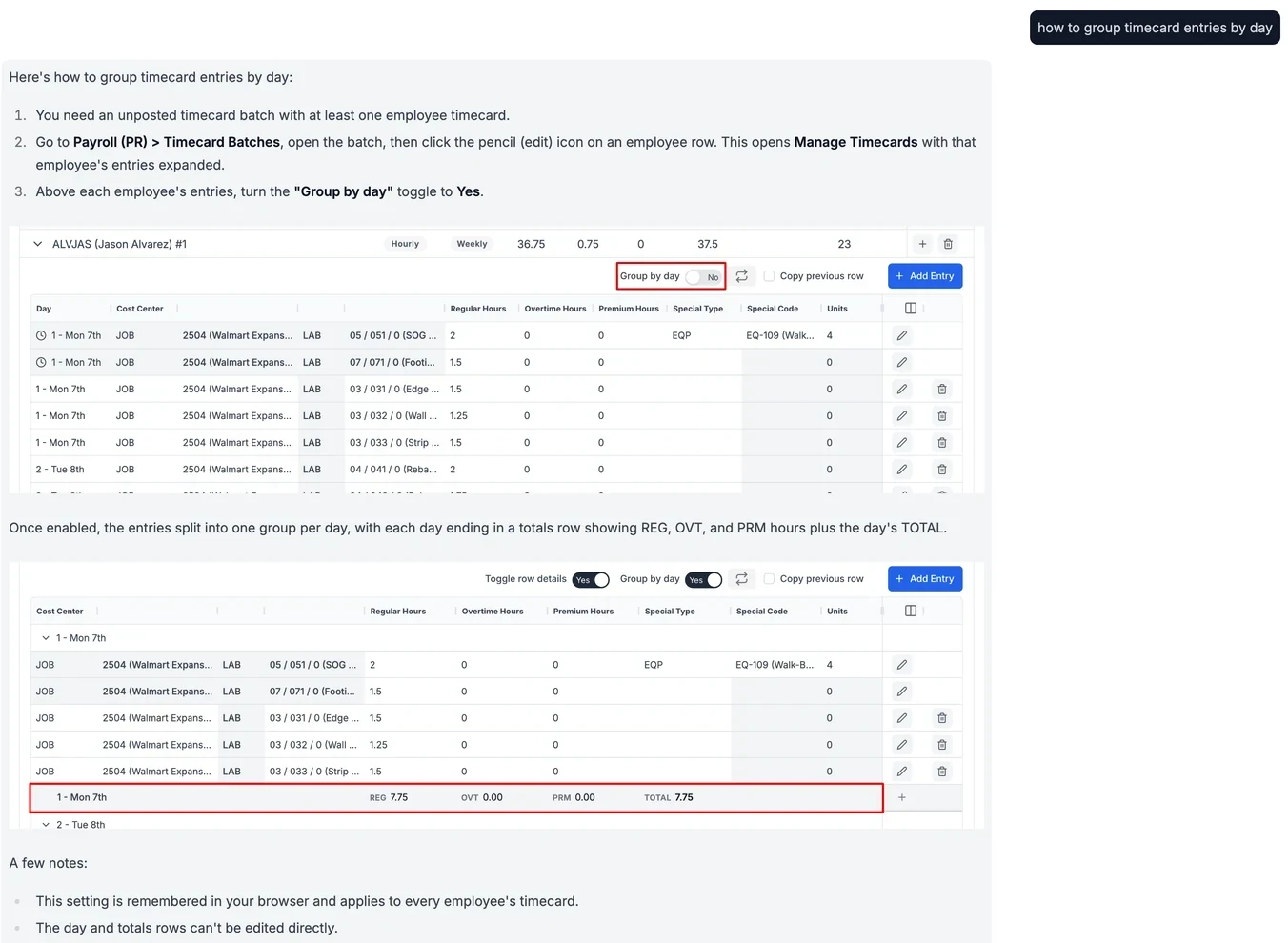This screenshot has height=943, width=1288.
Task: Turn on the Group by day toggle showing No
Action: 704,277
